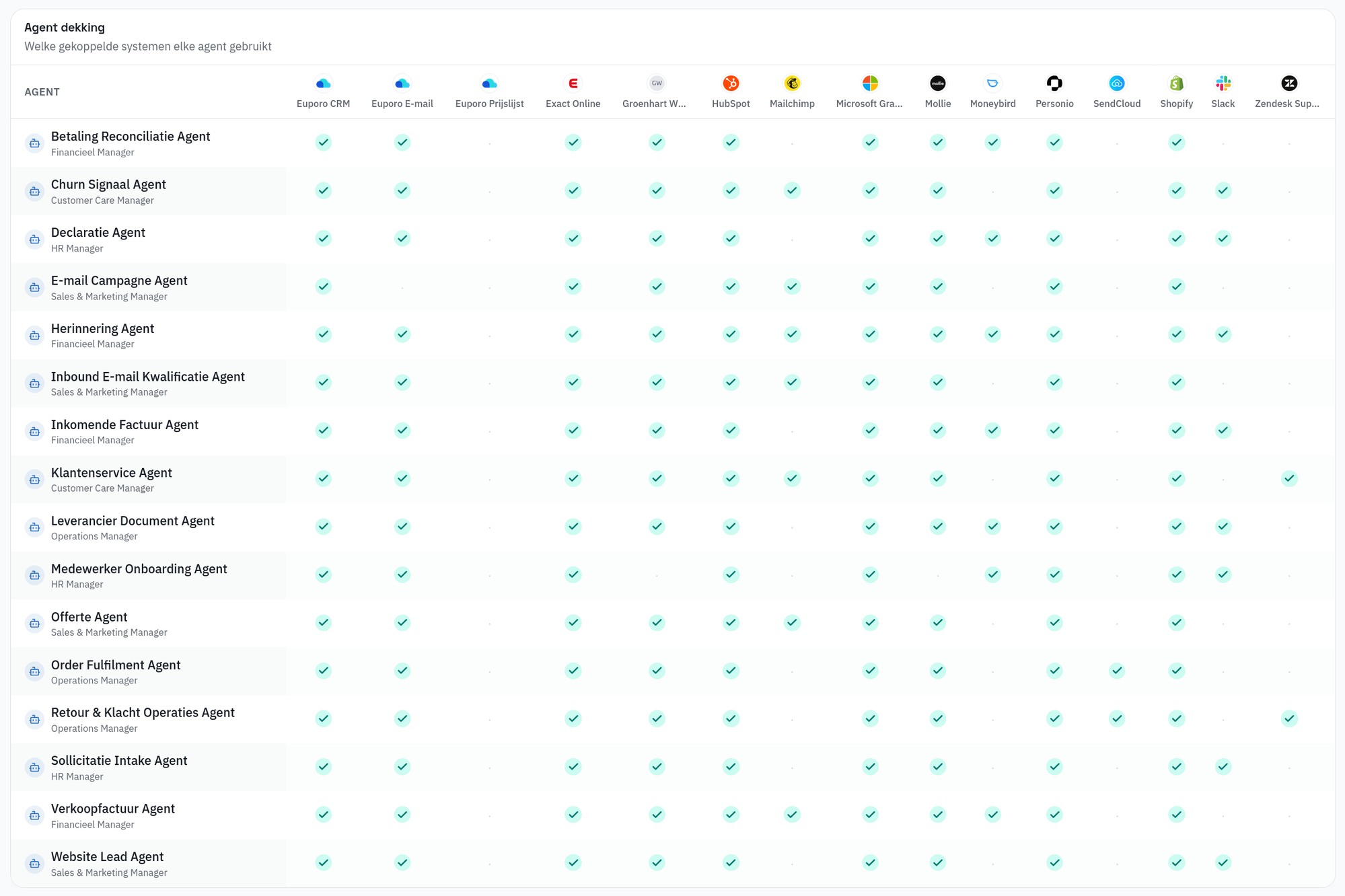Click the Personio logo icon
The width and height of the screenshot is (1345, 896).
(x=1054, y=83)
